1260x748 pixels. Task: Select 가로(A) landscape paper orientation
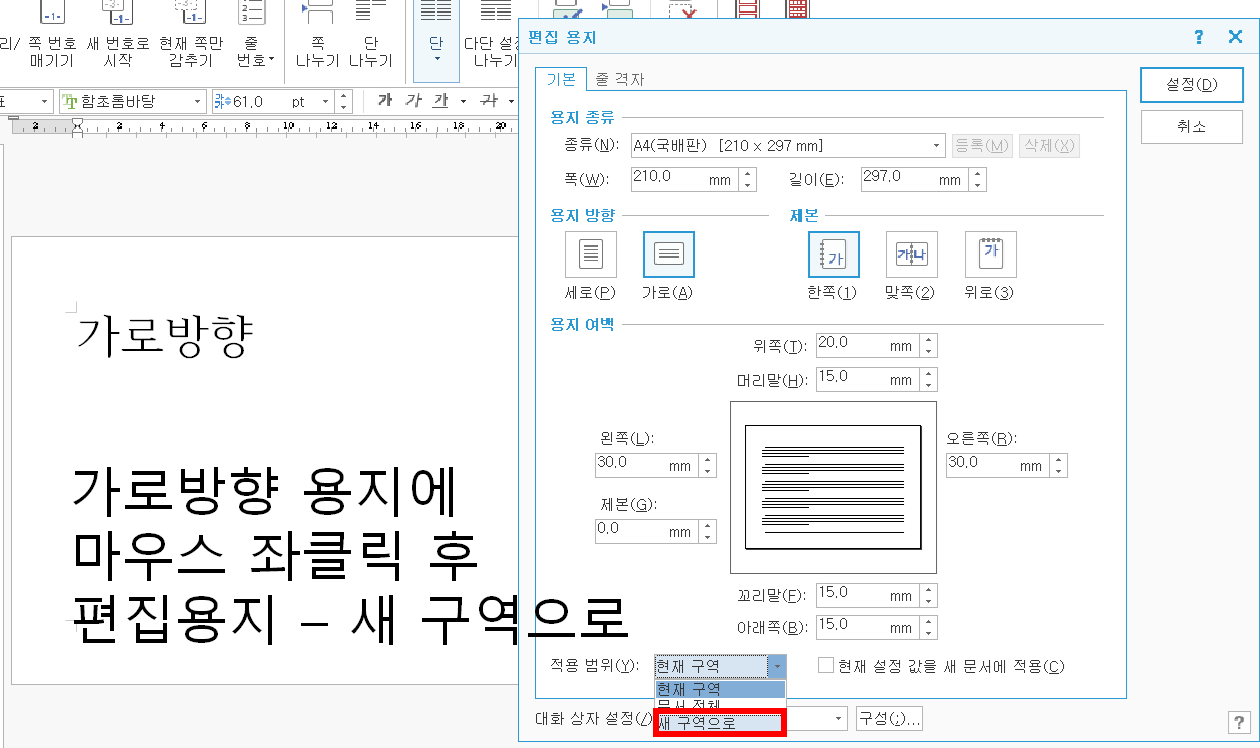tap(667, 253)
